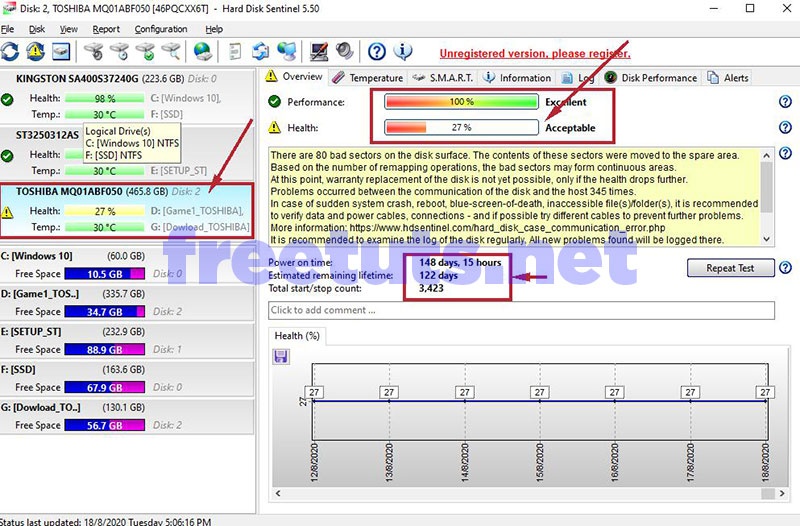Select the G: [Dowload_TO..] logical drive

127,416
